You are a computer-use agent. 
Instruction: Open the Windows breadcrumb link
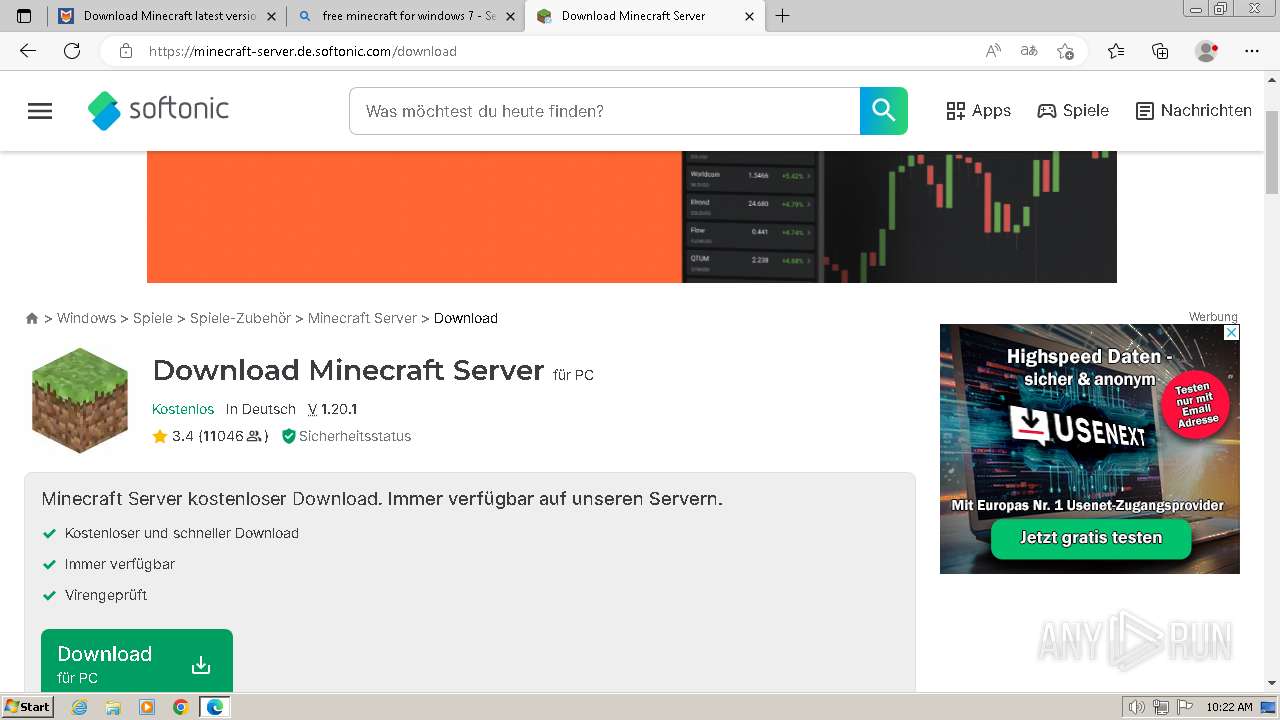click(86, 318)
